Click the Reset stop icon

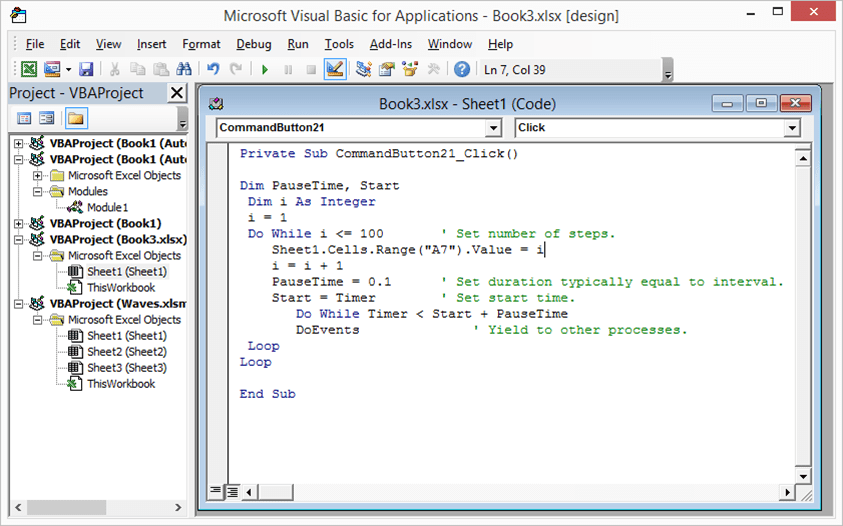311,69
